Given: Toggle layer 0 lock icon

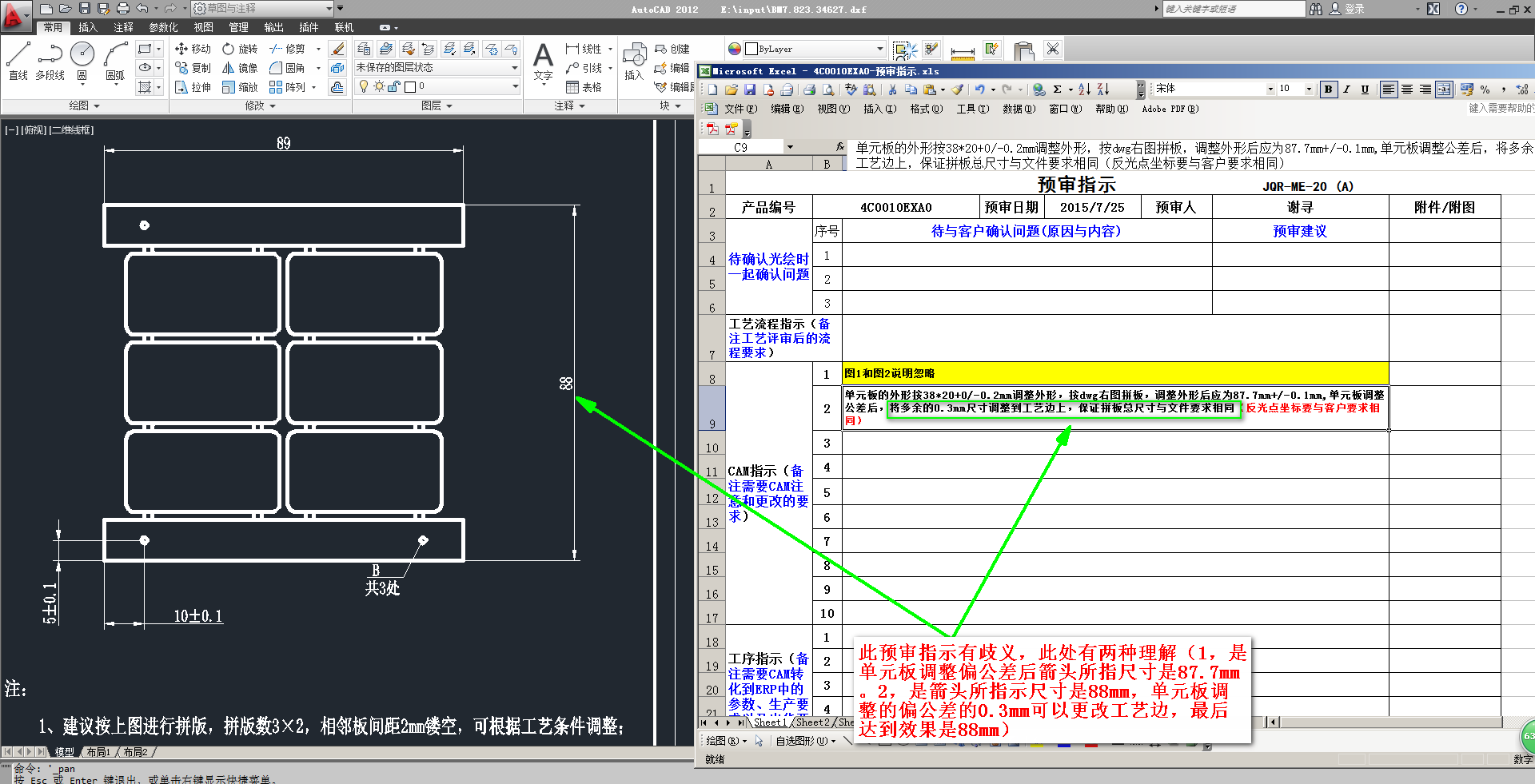Looking at the screenshot, I should pyautogui.click(x=393, y=86).
